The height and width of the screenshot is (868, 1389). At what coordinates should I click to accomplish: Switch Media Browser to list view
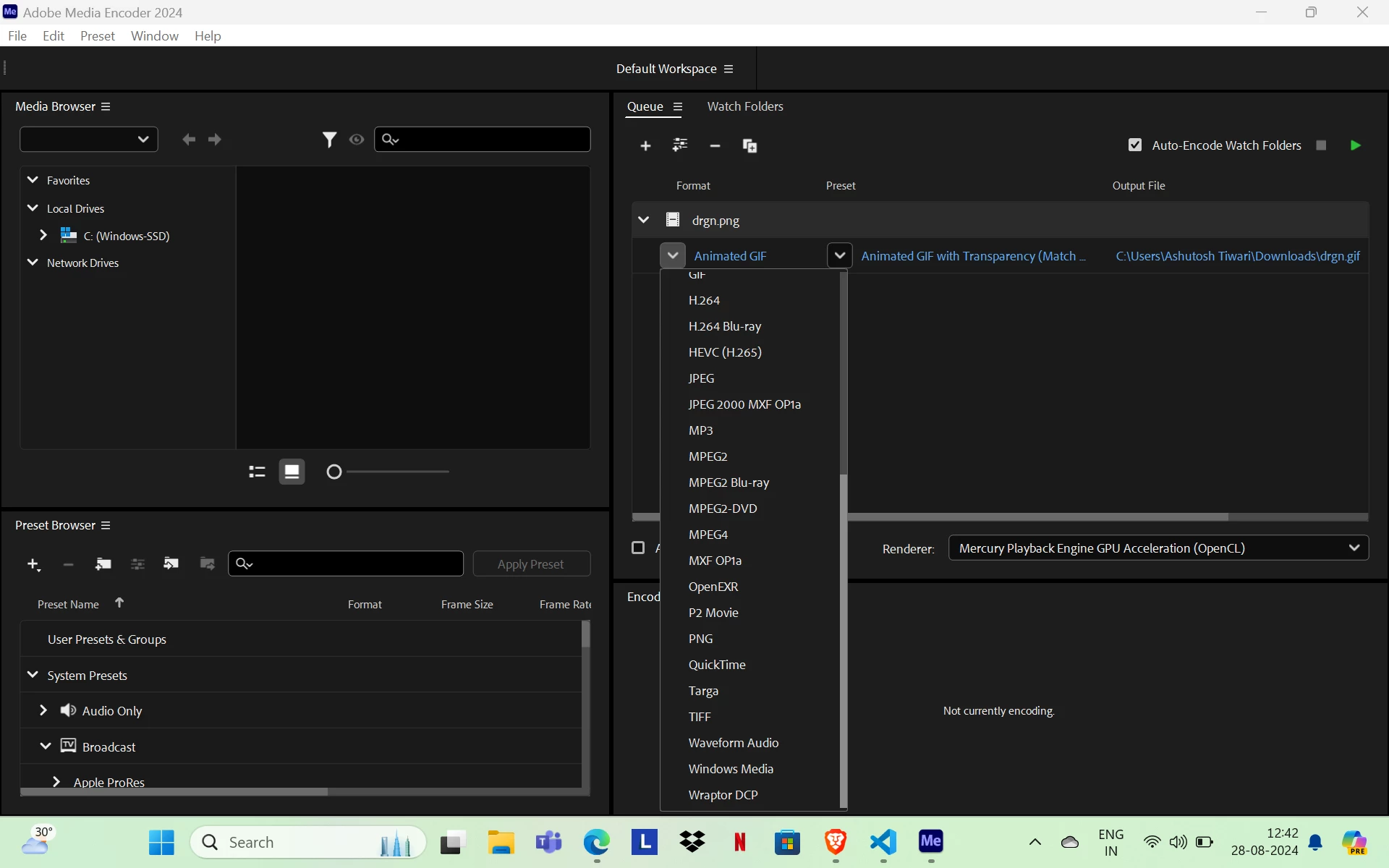click(x=257, y=472)
